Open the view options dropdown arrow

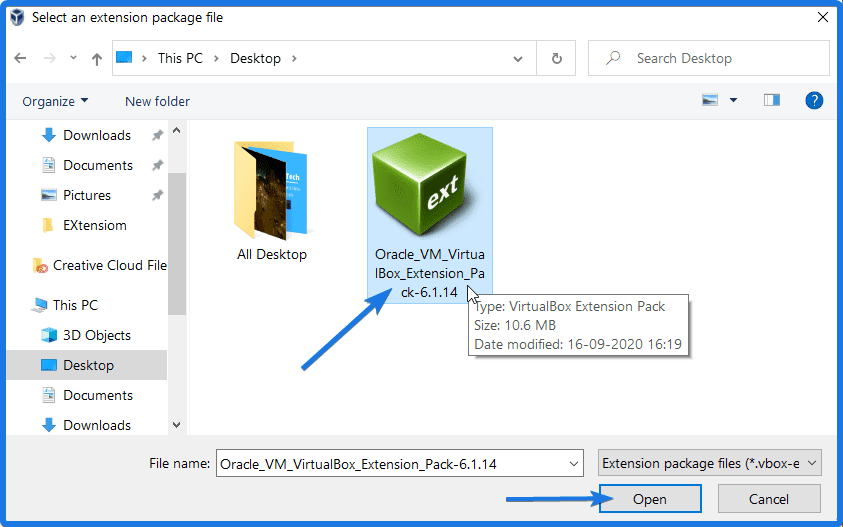(733, 100)
